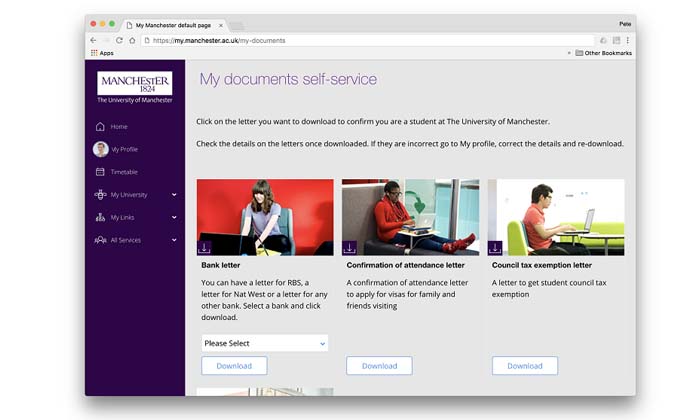
Task: Click the browser home icon
Action: 132,40
